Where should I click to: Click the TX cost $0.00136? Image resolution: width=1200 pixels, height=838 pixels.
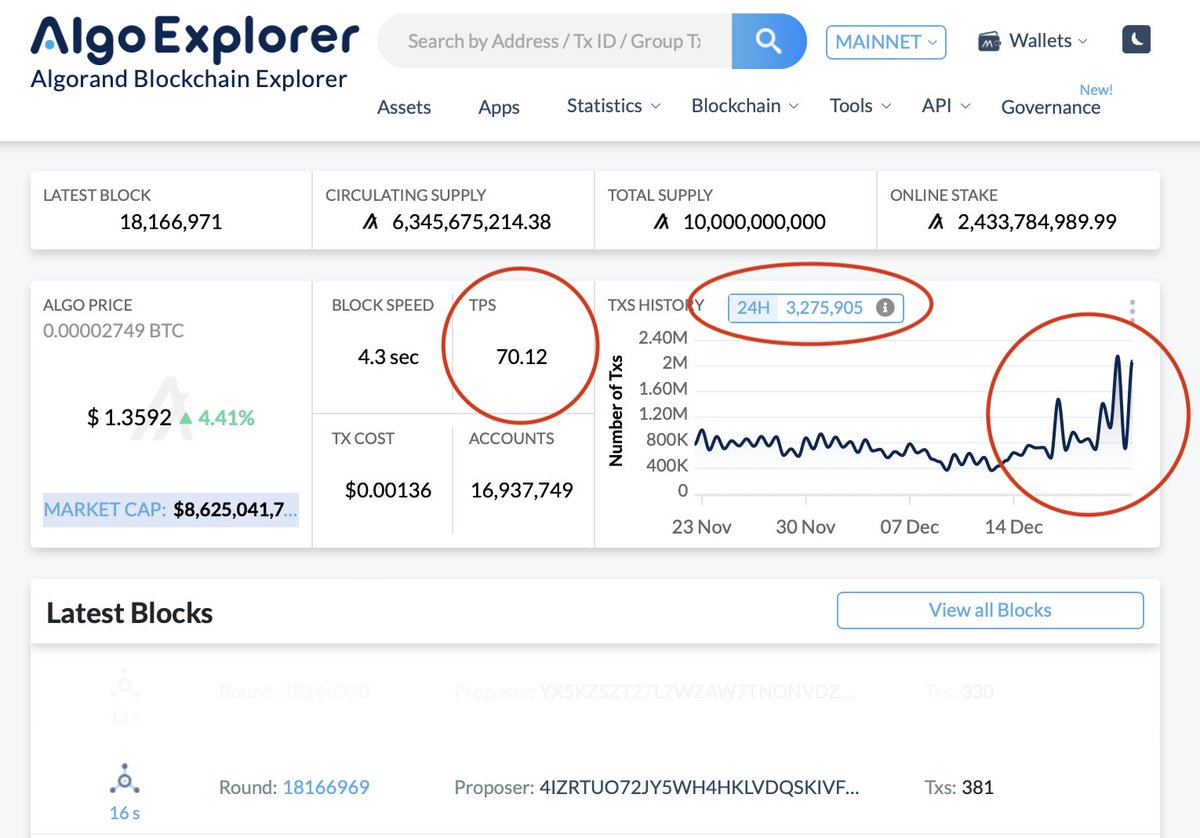[388, 490]
